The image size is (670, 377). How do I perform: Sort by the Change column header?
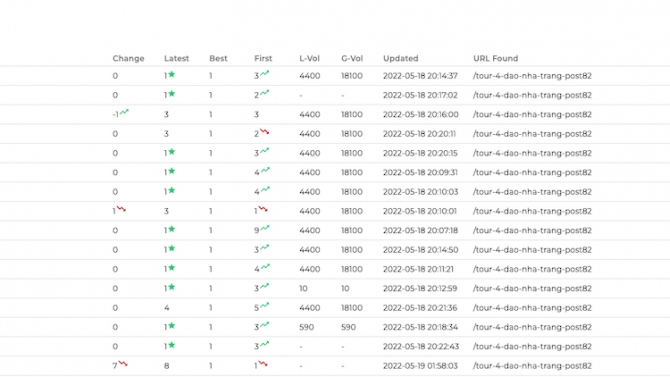tap(128, 58)
